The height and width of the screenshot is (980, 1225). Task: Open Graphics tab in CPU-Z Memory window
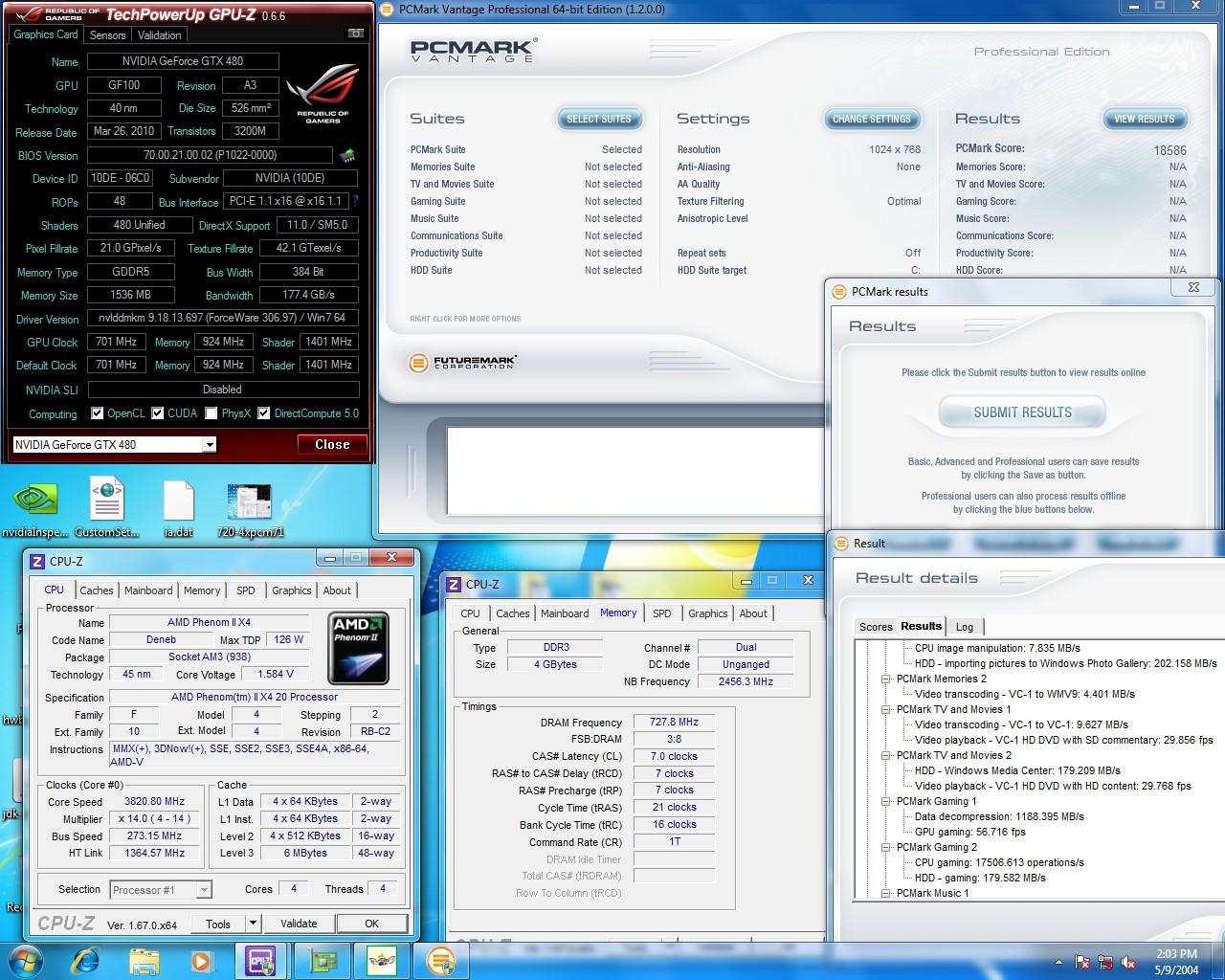click(x=708, y=613)
